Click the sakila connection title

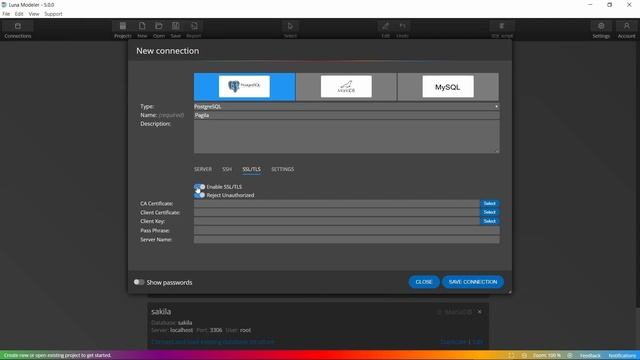tap(161, 311)
